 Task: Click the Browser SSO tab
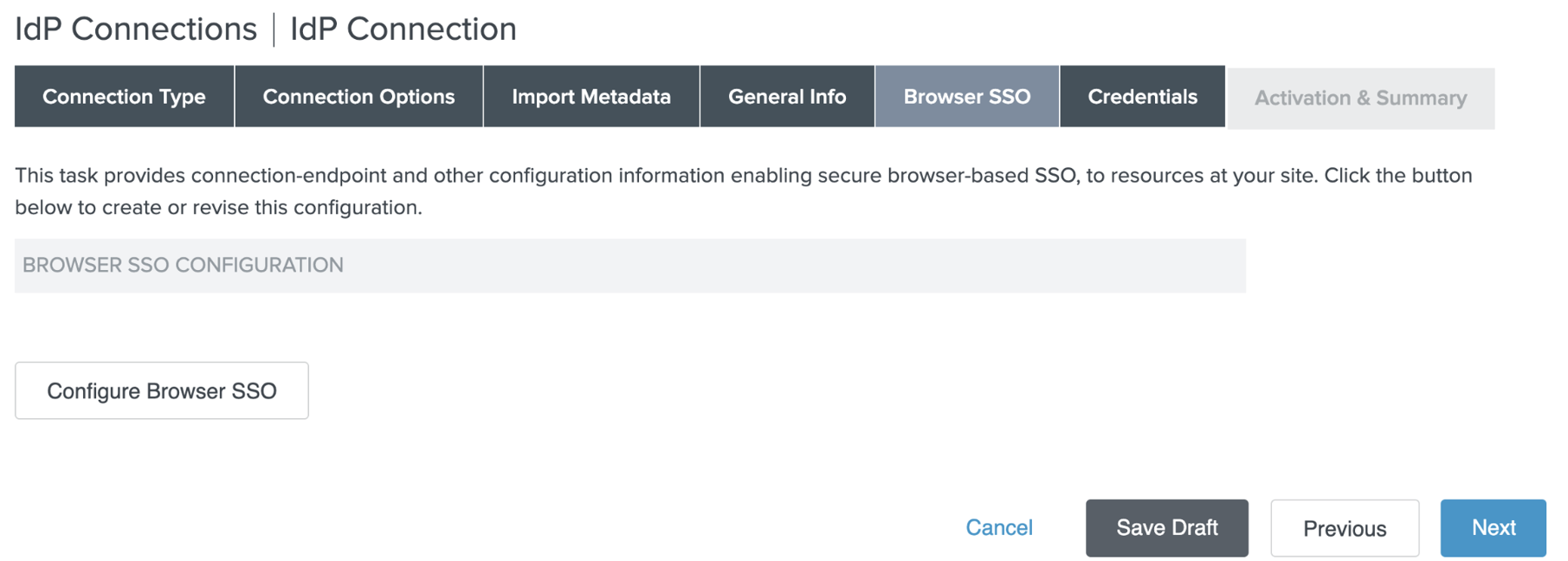(966, 97)
